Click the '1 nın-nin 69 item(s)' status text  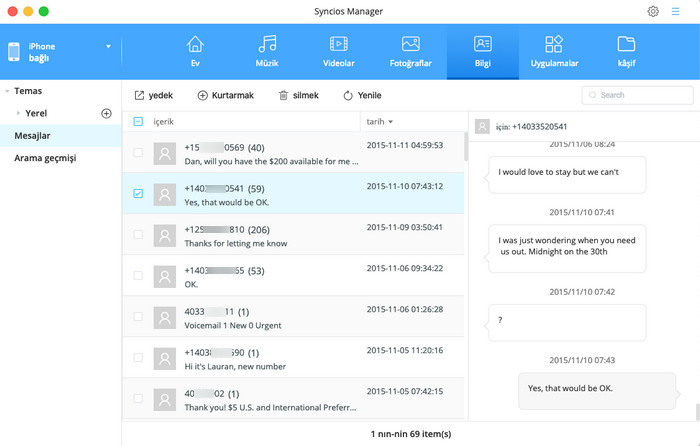coord(411,434)
